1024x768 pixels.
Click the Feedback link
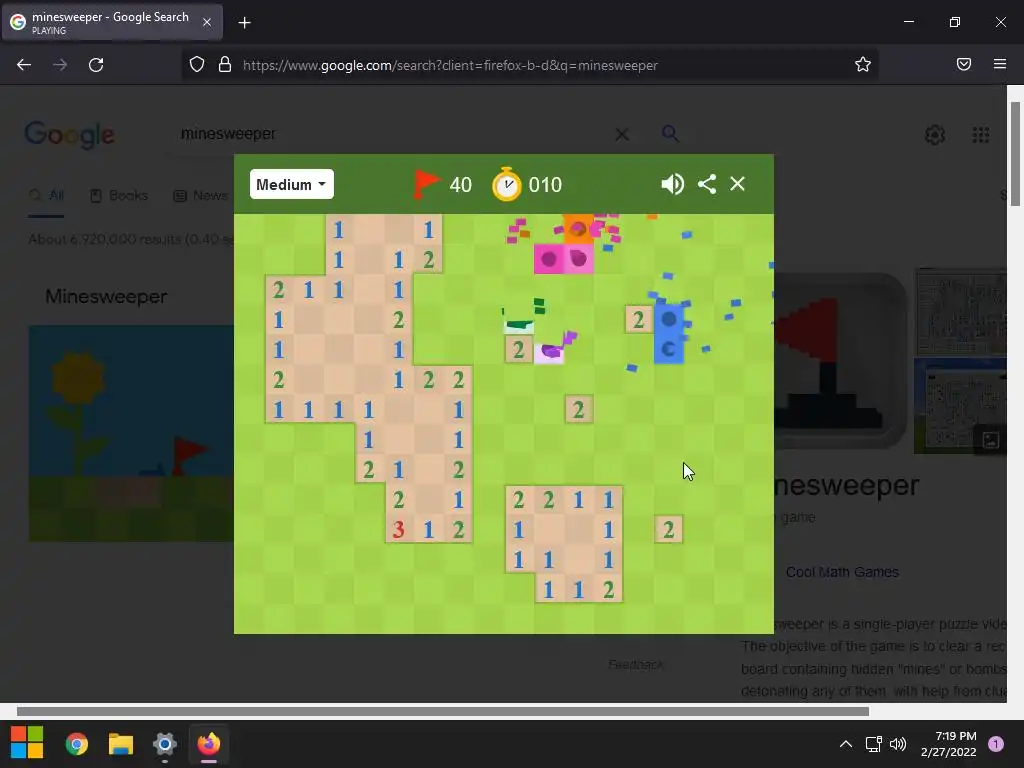click(635, 664)
